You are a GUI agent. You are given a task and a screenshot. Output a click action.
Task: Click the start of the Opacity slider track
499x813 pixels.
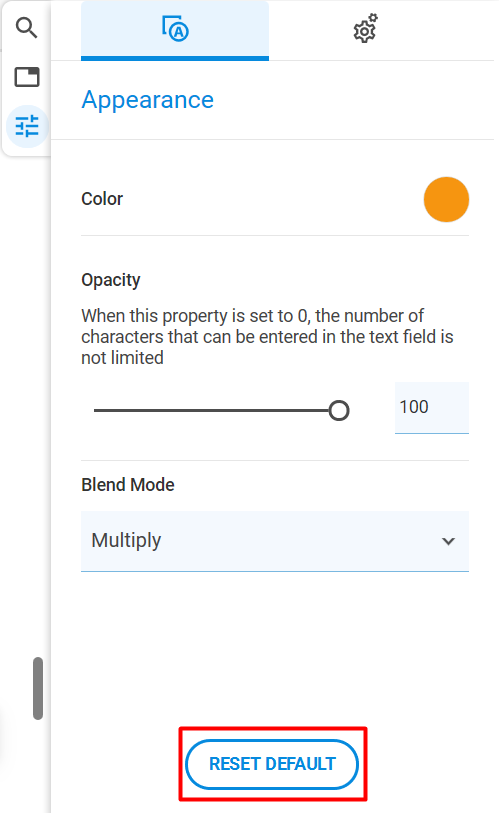pyautogui.click(x=96, y=410)
